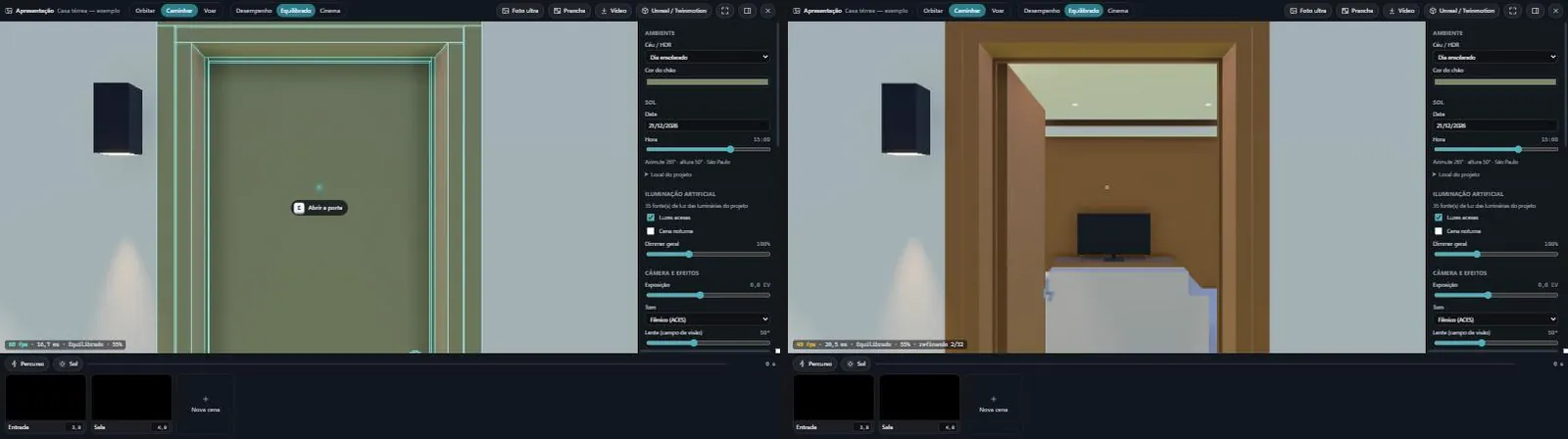Open Céu / HDR dropdown in right window

pyautogui.click(x=1494, y=57)
